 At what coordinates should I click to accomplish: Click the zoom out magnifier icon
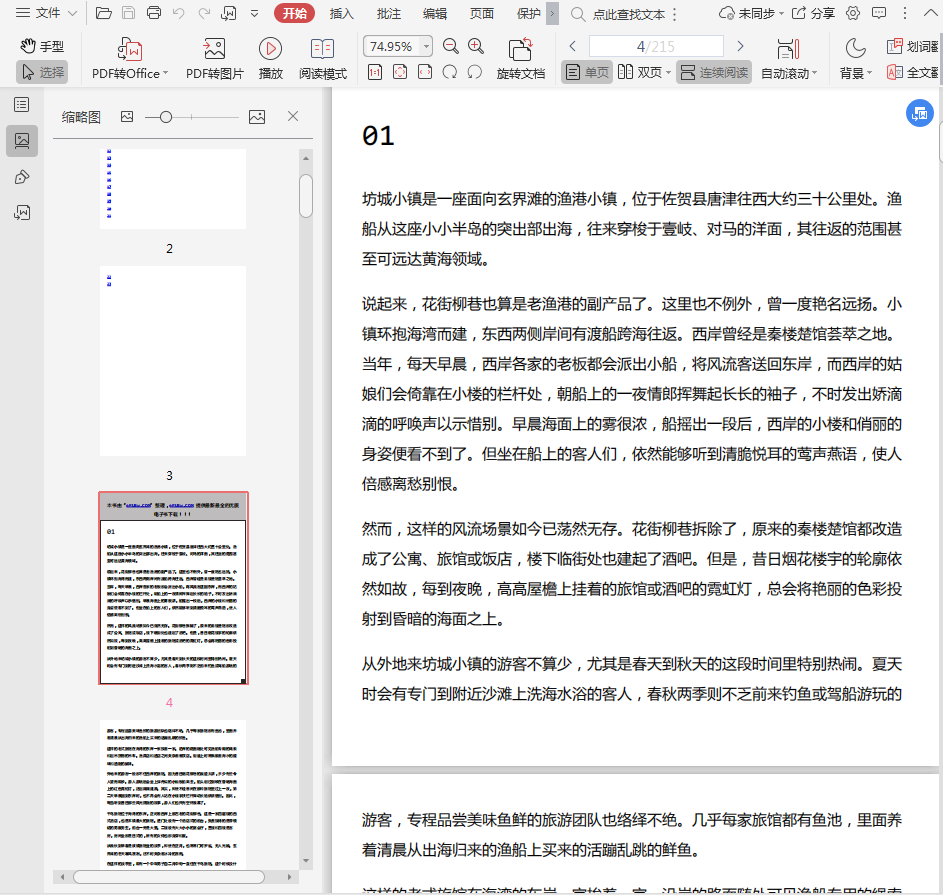[451, 46]
